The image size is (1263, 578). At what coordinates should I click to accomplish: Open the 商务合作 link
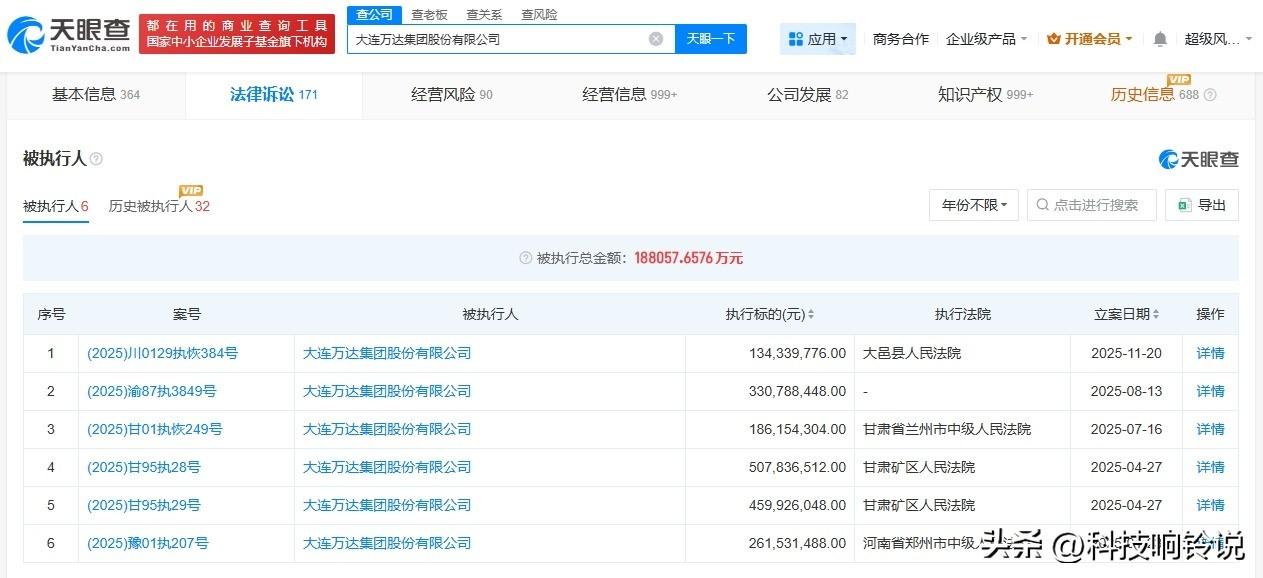901,39
